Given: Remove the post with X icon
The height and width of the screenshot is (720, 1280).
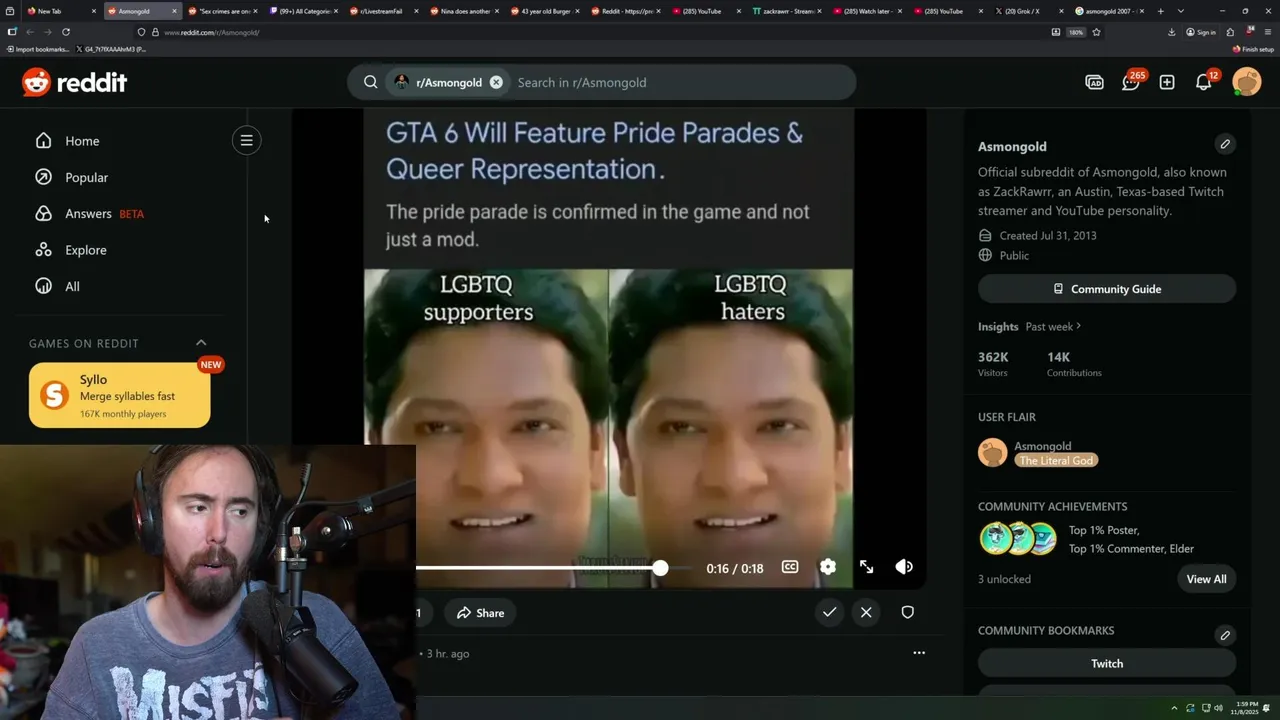Looking at the screenshot, I should tap(866, 612).
